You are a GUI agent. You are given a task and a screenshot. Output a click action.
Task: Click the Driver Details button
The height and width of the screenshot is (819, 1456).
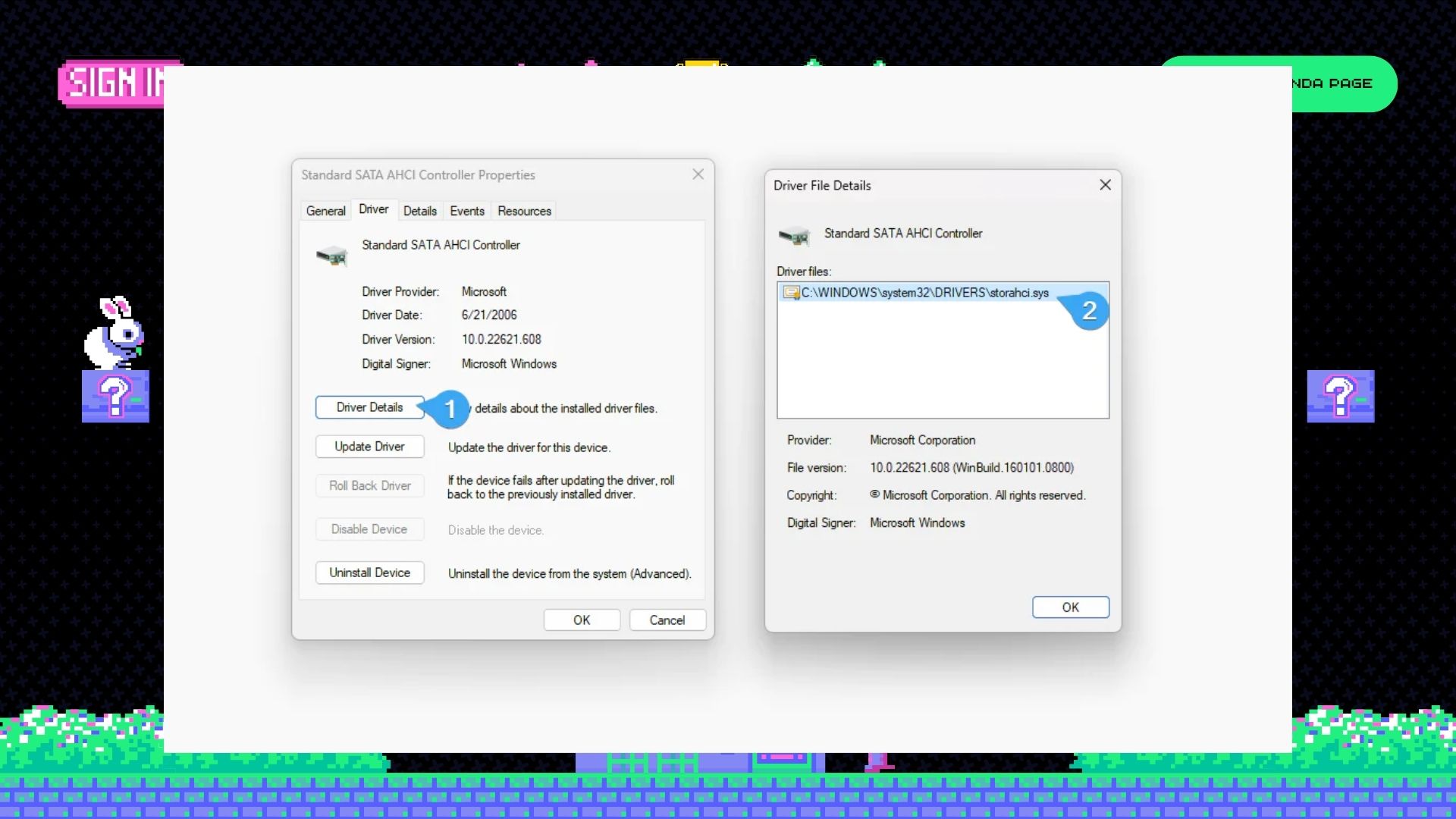[370, 407]
